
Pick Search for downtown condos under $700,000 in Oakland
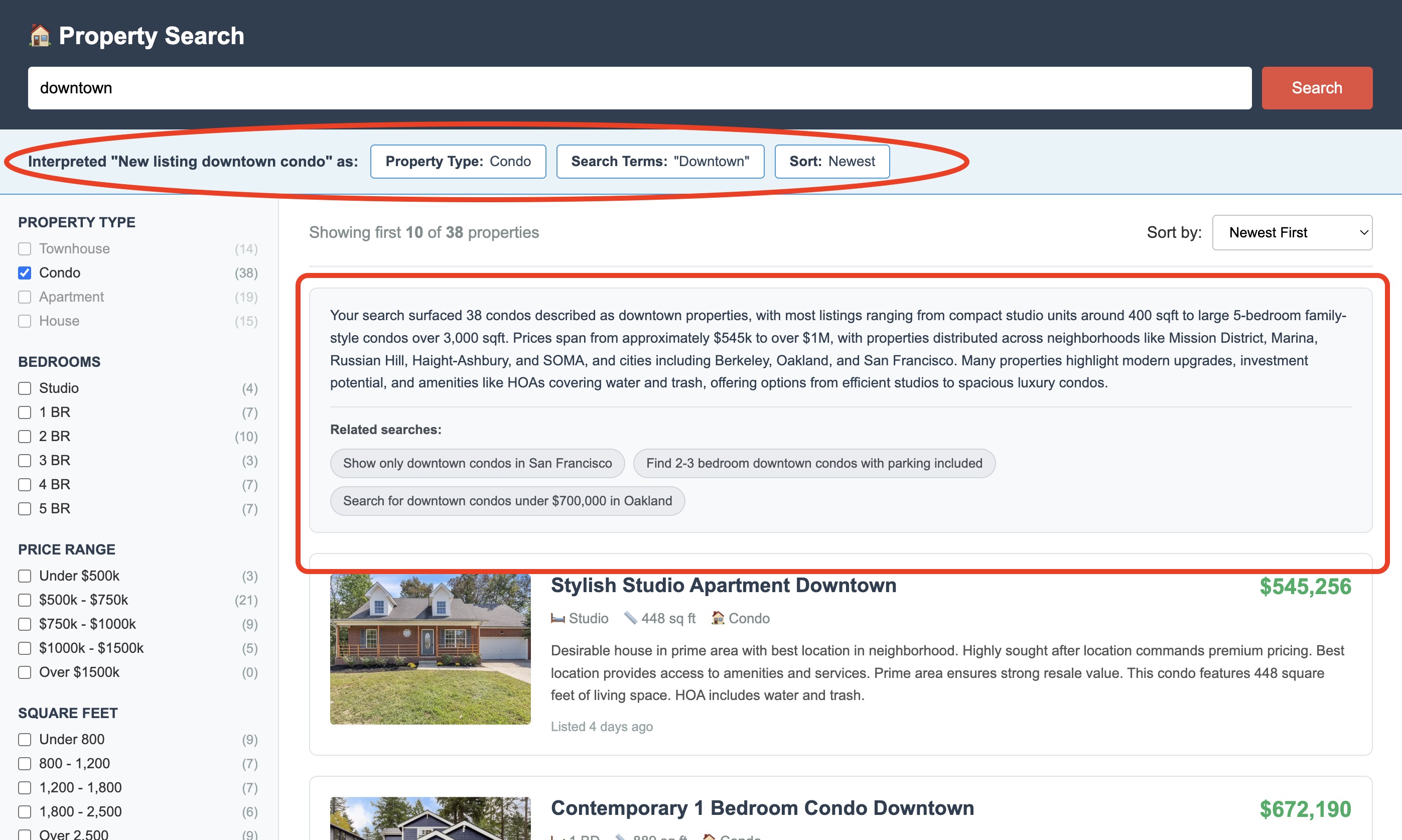(x=507, y=501)
